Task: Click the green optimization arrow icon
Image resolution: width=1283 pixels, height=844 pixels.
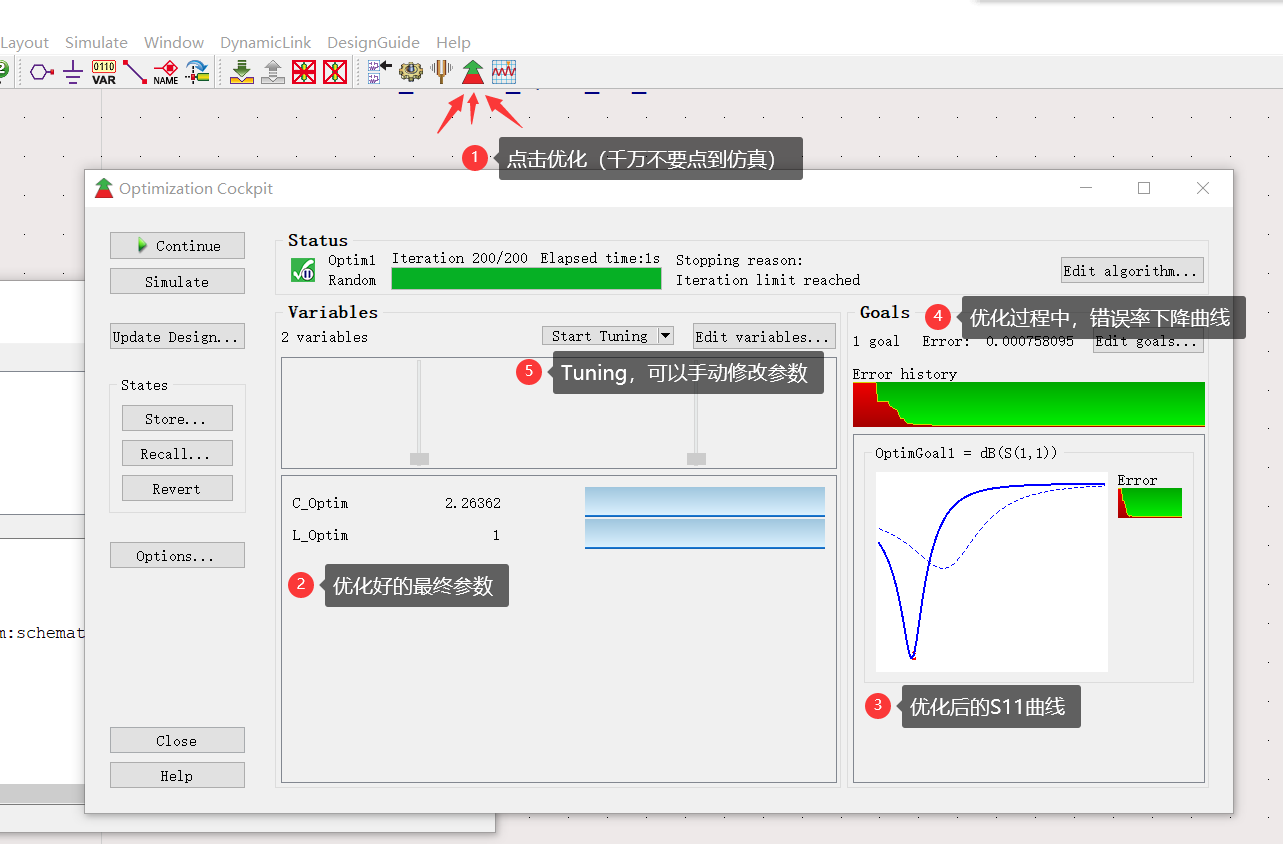Action: click(x=472, y=71)
